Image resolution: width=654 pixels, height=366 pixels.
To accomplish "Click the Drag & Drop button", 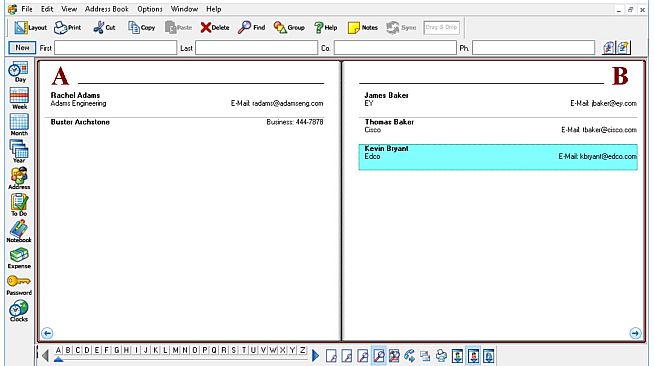I will pos(441,28).
